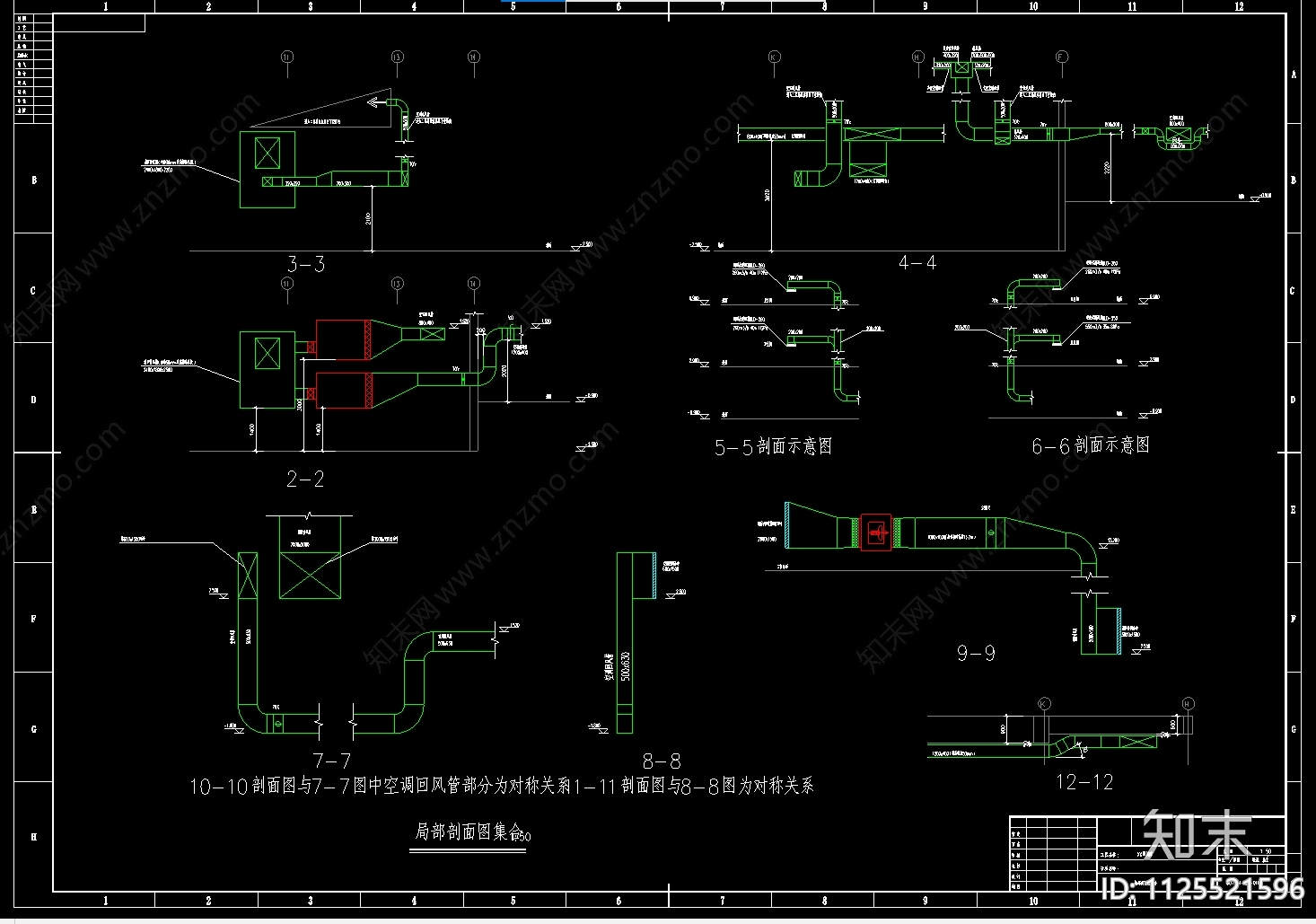Click the section title "4-4"
This screenshot has height=924, width=1316.
(917, 262)
